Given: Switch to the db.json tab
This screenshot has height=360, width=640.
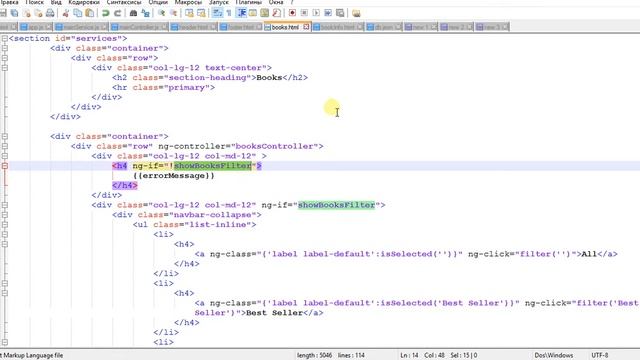Looking at the screenshot, I should point(384,27).
